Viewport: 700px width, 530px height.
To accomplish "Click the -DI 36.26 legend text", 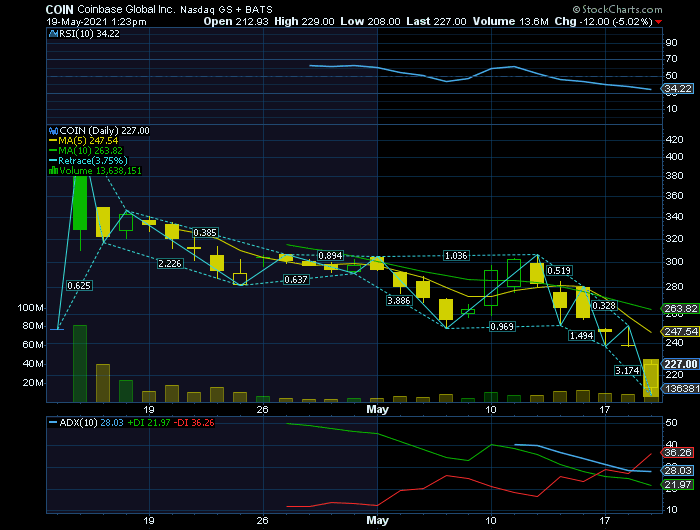I will [194, 422].
